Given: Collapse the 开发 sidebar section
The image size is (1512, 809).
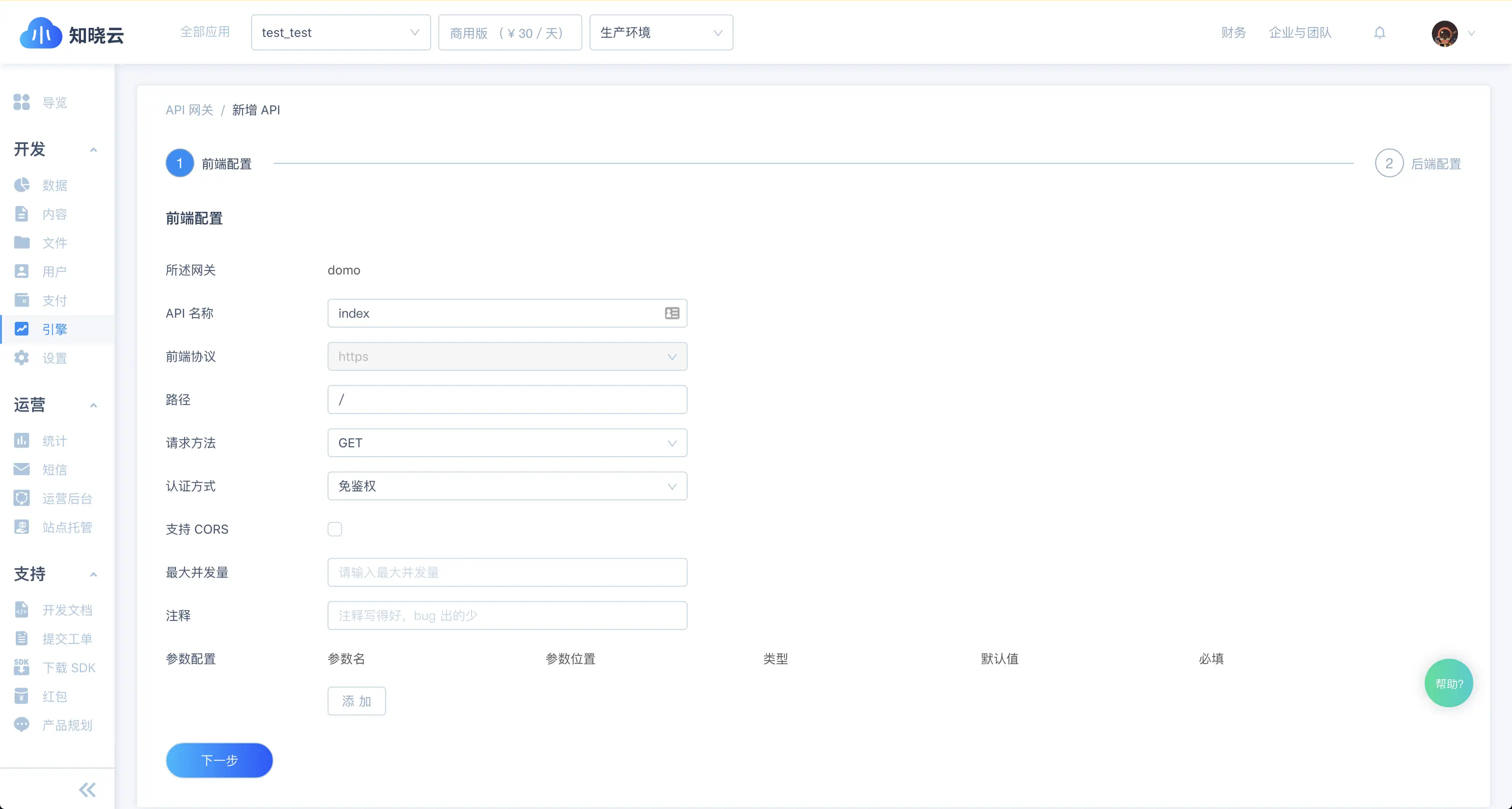Looking at the screenshot, I should tap(93, 149).
